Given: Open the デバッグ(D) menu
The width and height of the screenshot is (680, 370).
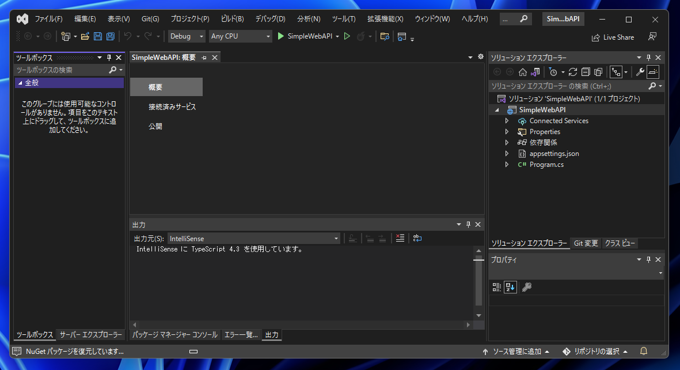Looking at the screenshot, I should coord(270,19).
